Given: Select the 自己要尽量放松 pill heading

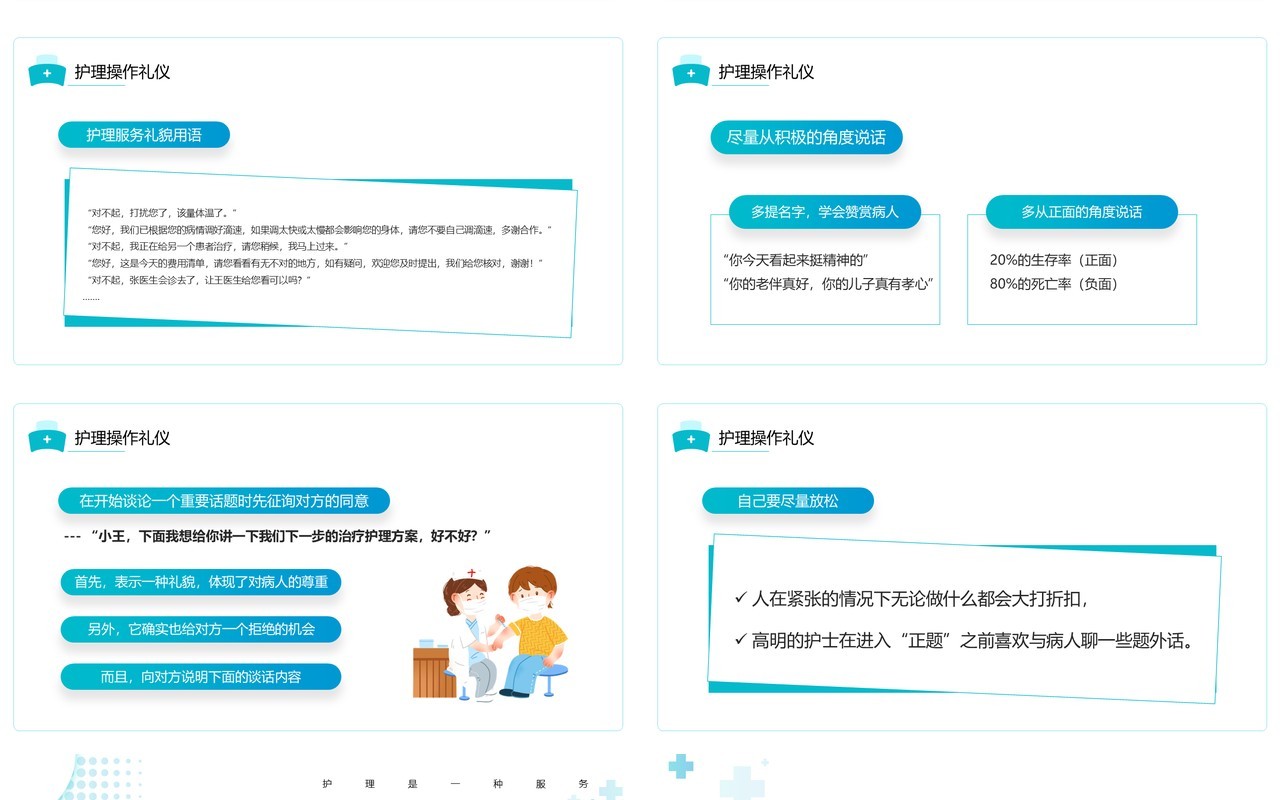Looking at the screenshot, I should tap(788, 501).
